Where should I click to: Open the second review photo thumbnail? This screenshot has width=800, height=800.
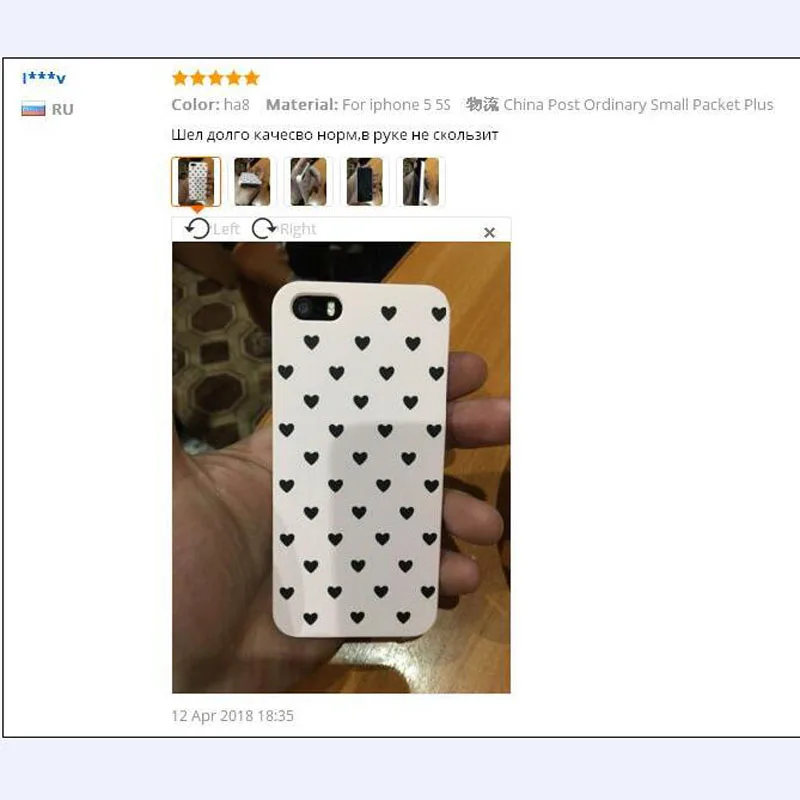click(x=252, y=182)
